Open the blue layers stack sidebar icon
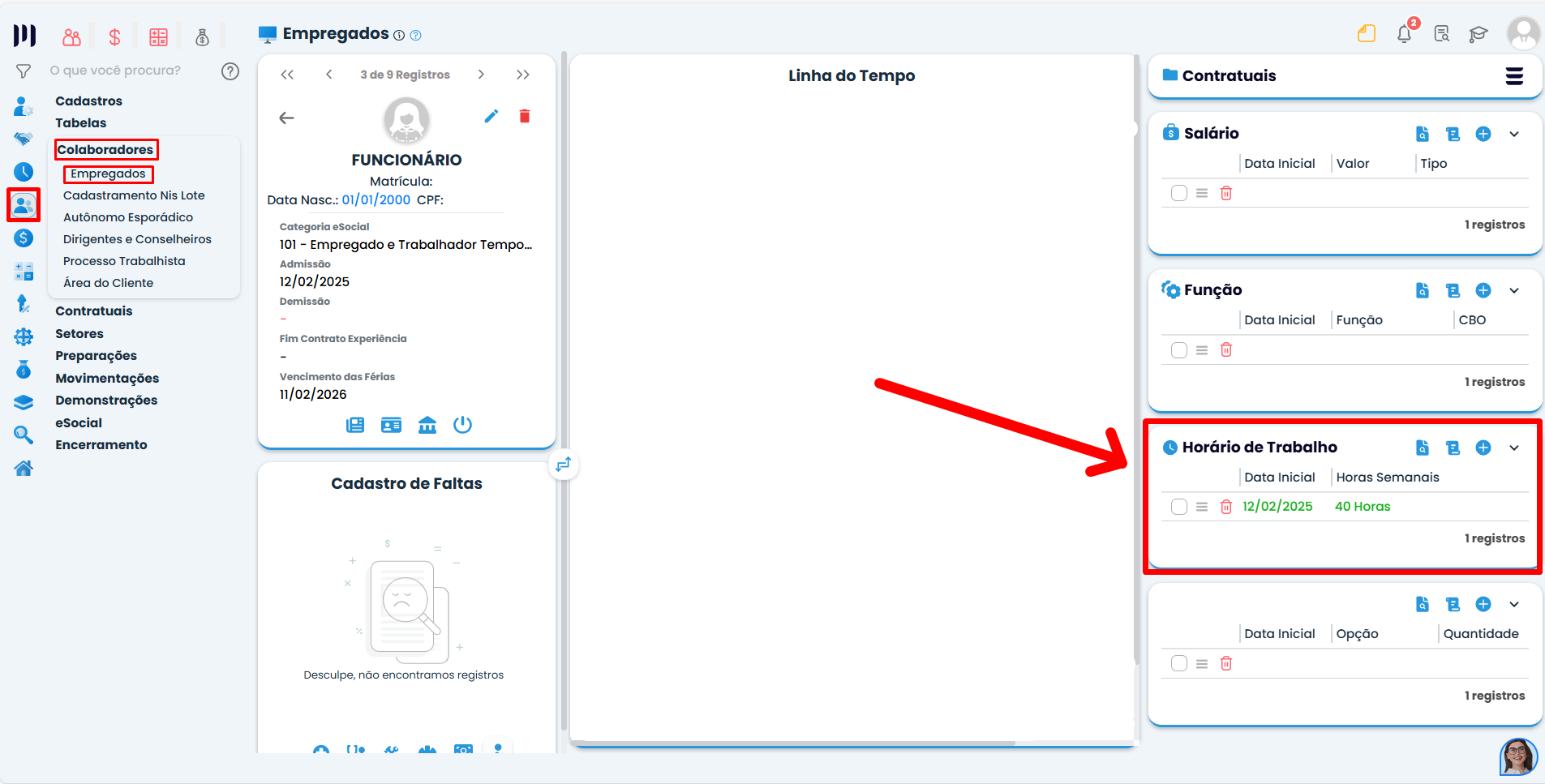The image size is (1545, 784). point(24,402)
